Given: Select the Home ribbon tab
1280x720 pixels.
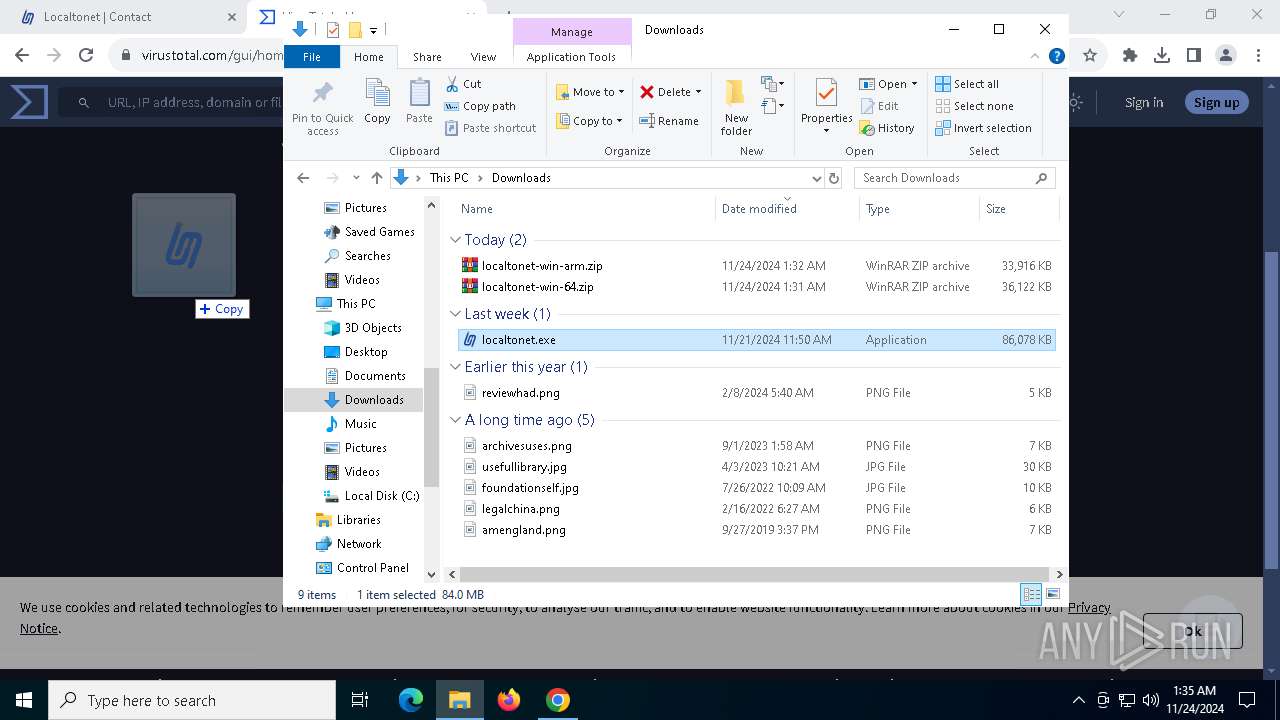Looking at the screenshot, I should 368,57.
